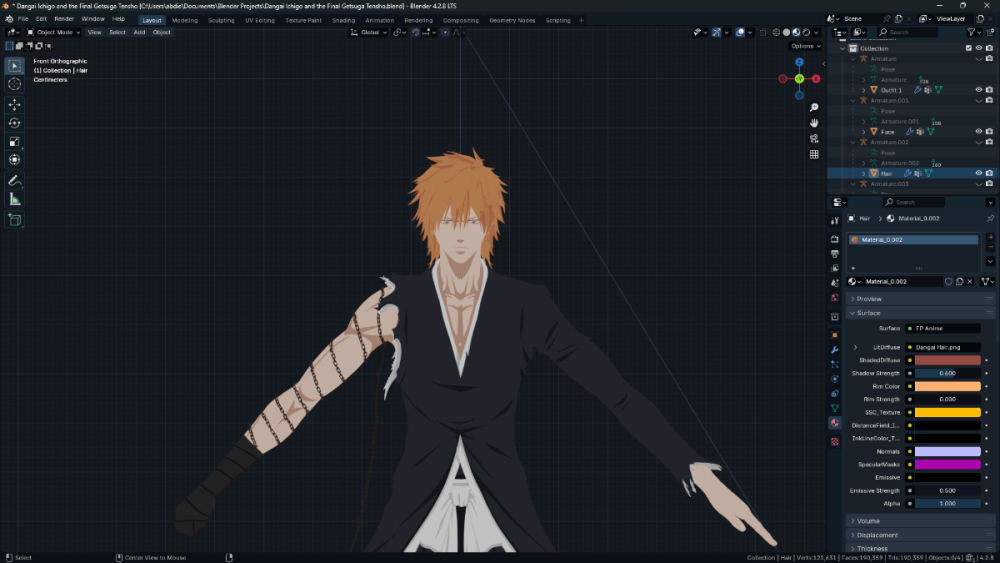
Task: Open the Scene properties tab
Action: [x=835, y=283]
